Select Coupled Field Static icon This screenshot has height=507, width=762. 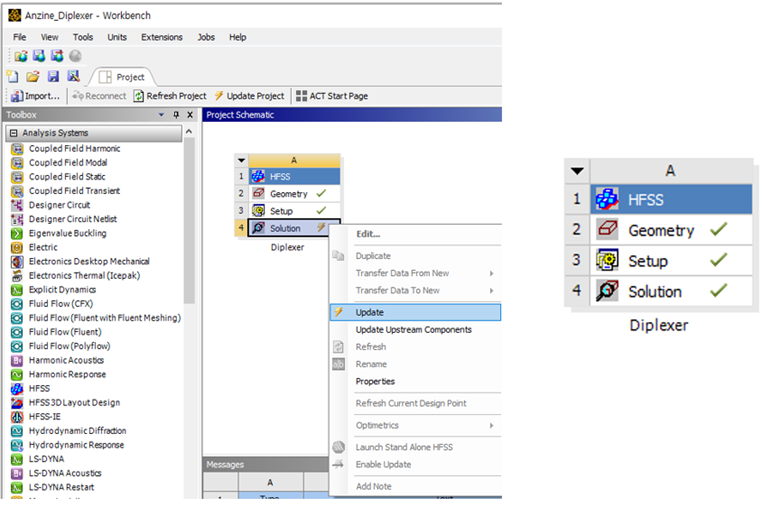point(17,177)
